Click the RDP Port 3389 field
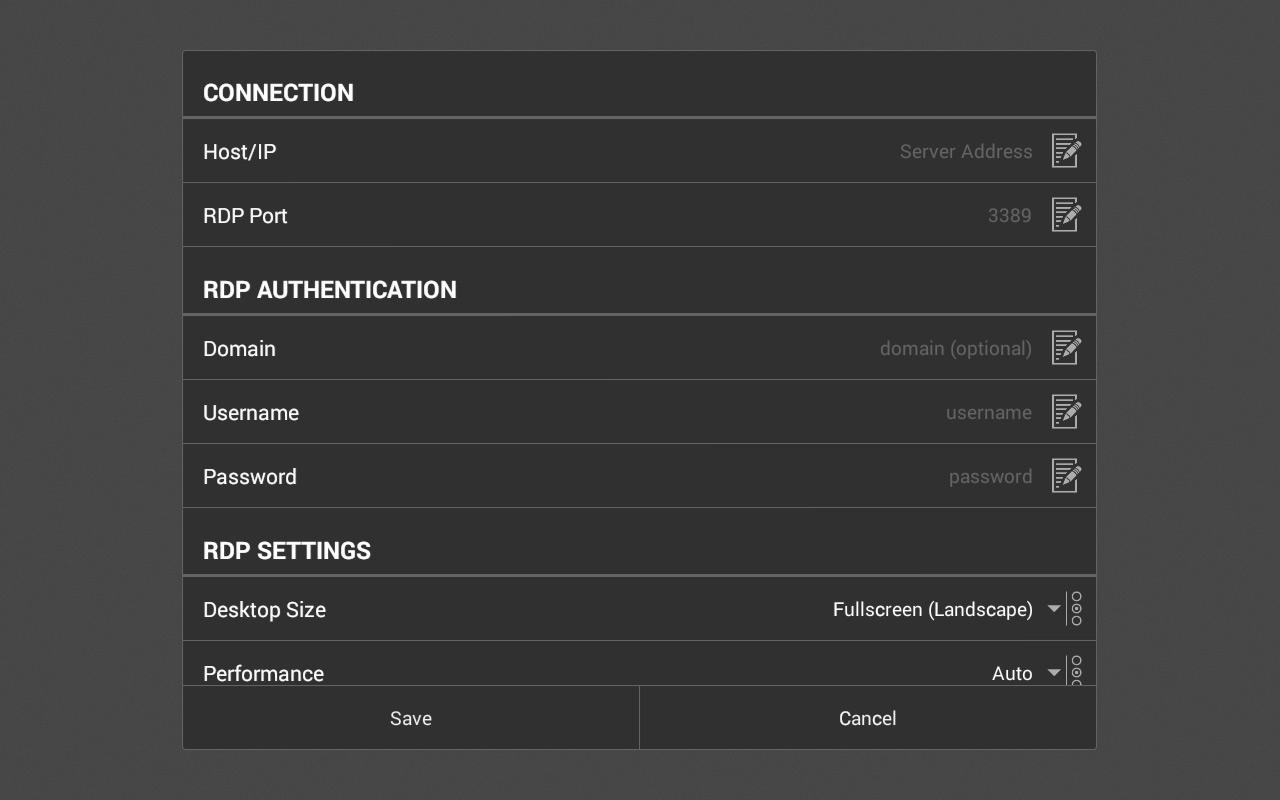 (x=1009, y=215)
